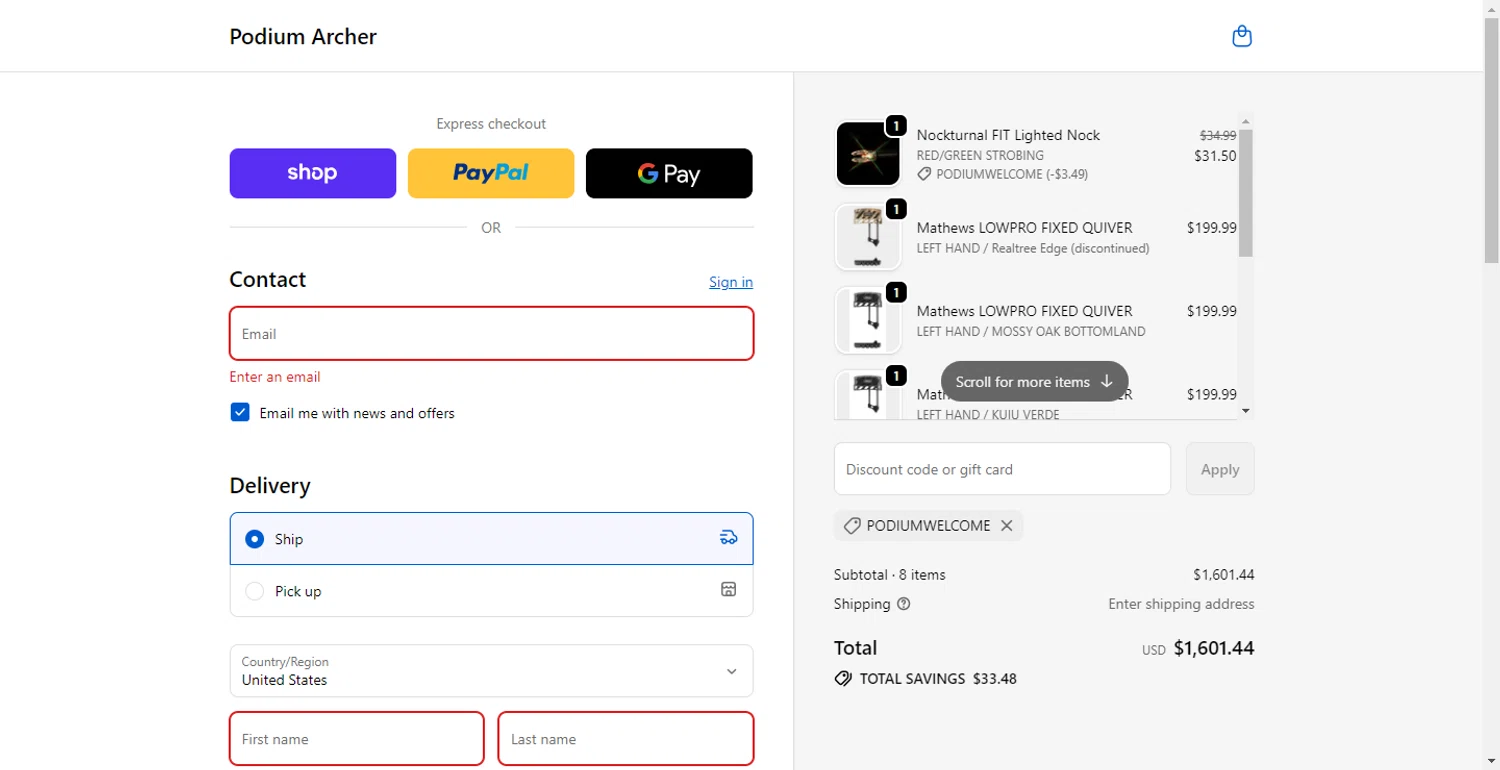
Task: Click the struck-through $34.99 price
Action: [x=1218, y=135]
